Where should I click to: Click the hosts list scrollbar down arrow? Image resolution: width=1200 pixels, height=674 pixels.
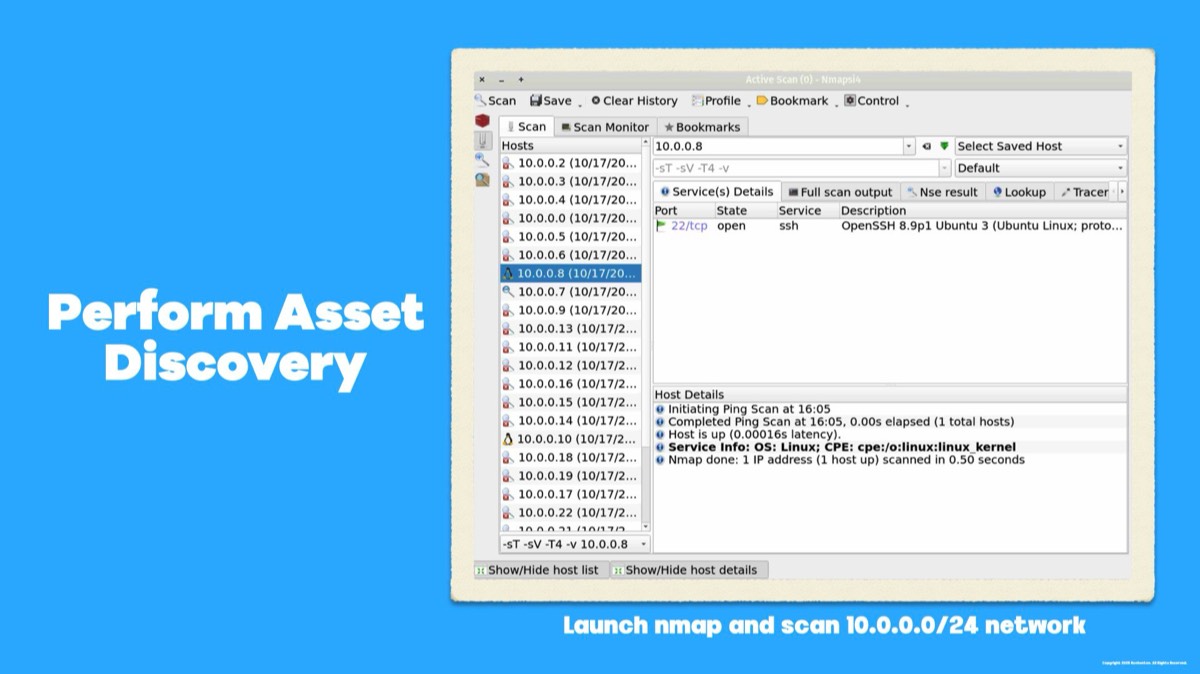coord(645,526)
